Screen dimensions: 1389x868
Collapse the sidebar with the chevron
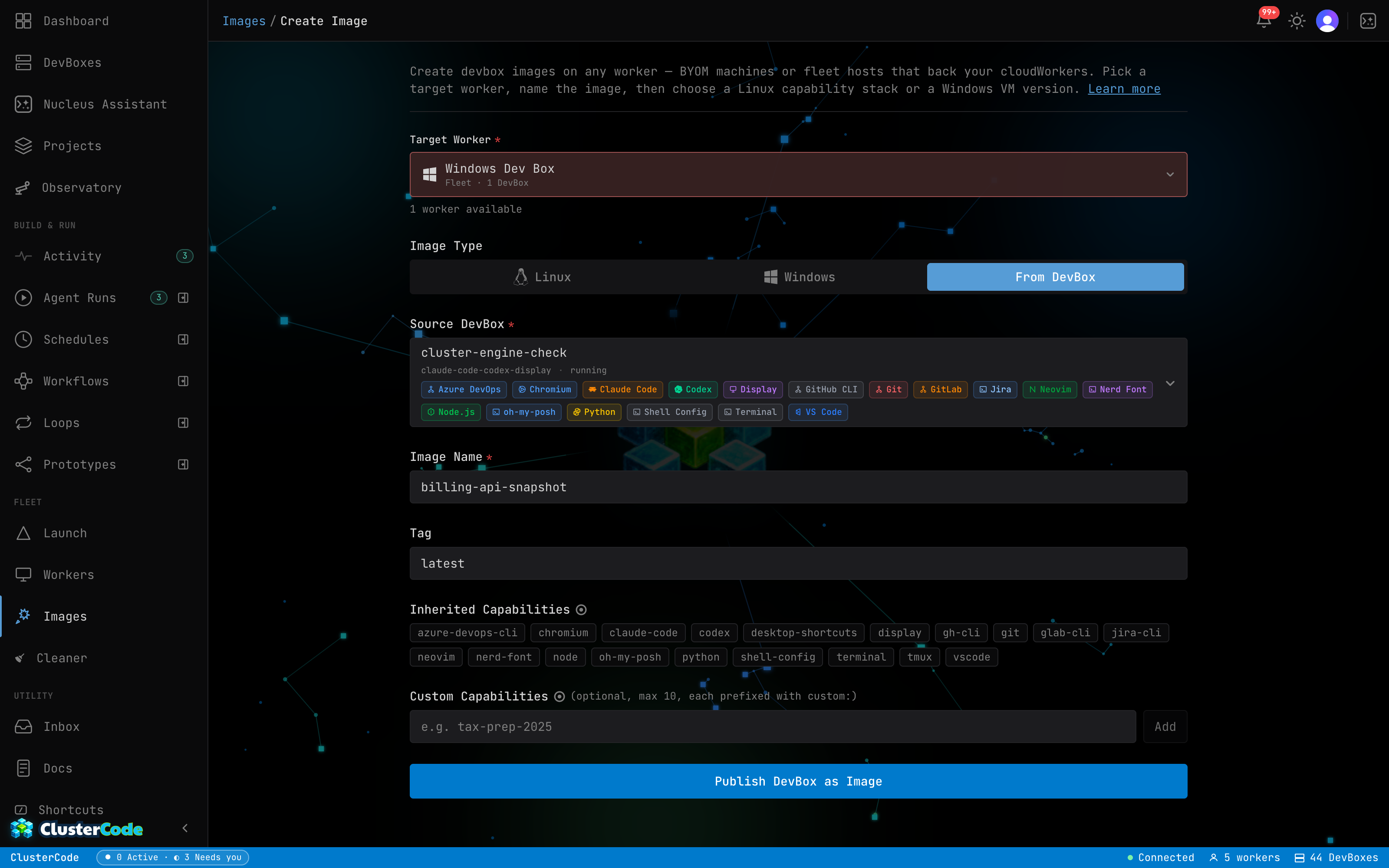click(185, 828)
